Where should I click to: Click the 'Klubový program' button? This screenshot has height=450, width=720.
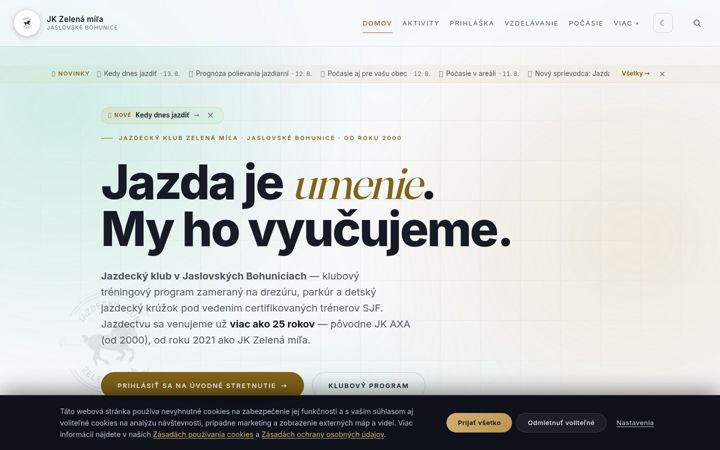click(x=369, y=386)
